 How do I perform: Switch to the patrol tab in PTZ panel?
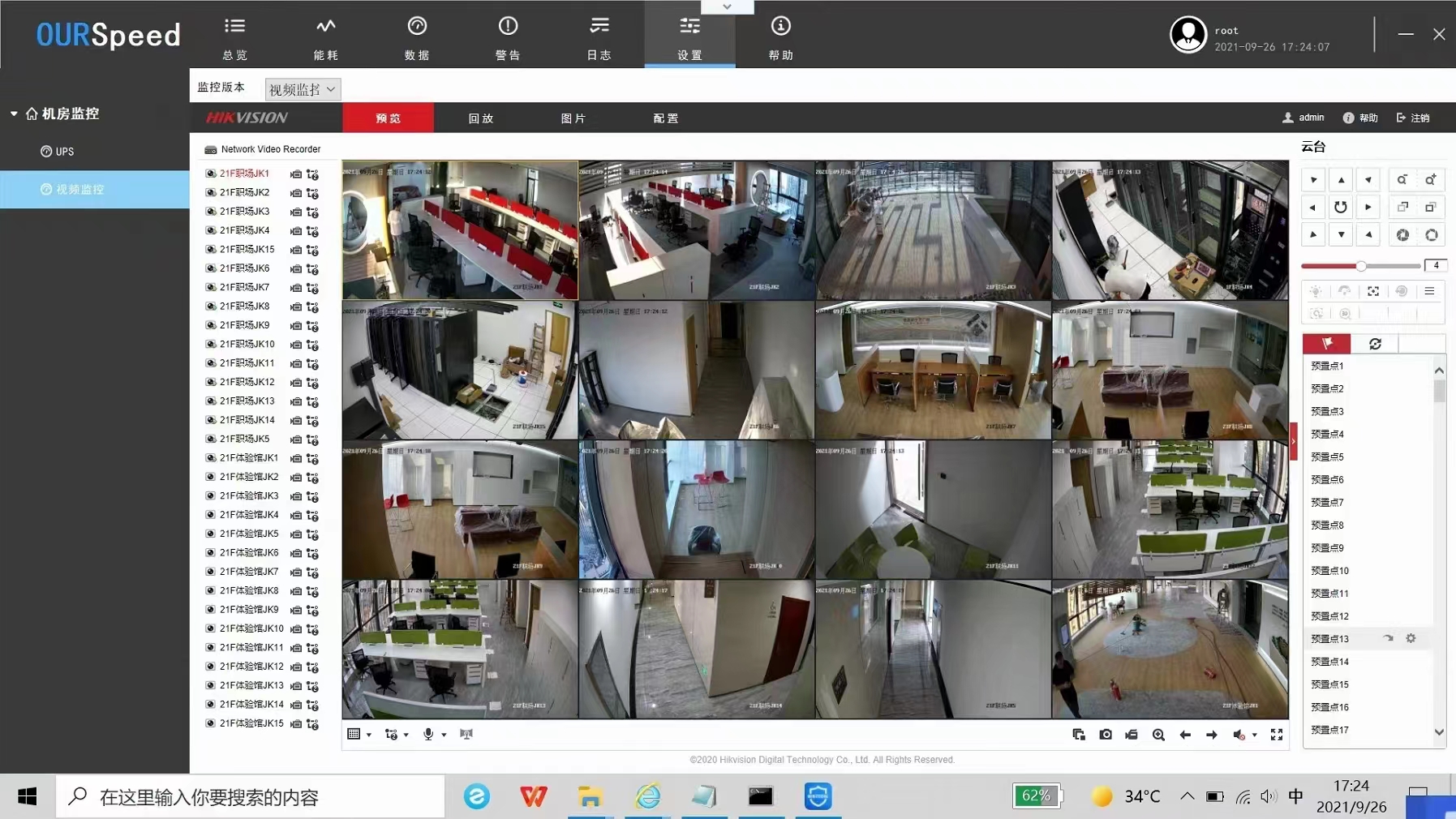pos(1375,344)
